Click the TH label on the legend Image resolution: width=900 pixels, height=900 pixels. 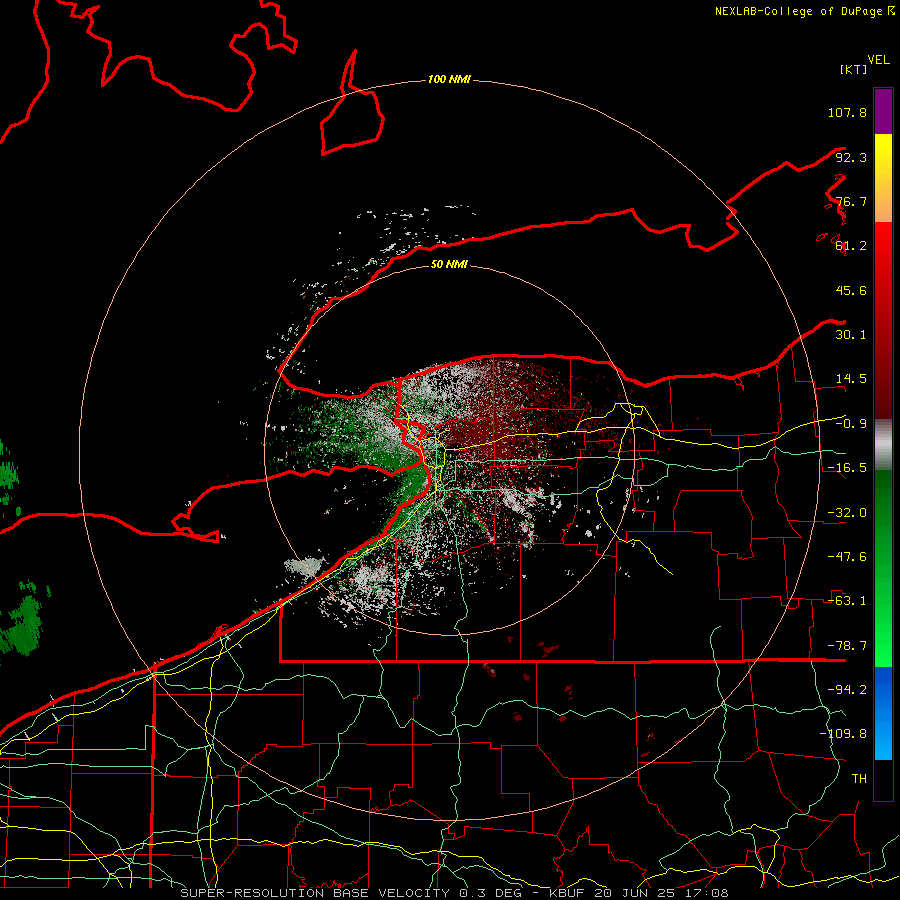[x=859, y=779]
